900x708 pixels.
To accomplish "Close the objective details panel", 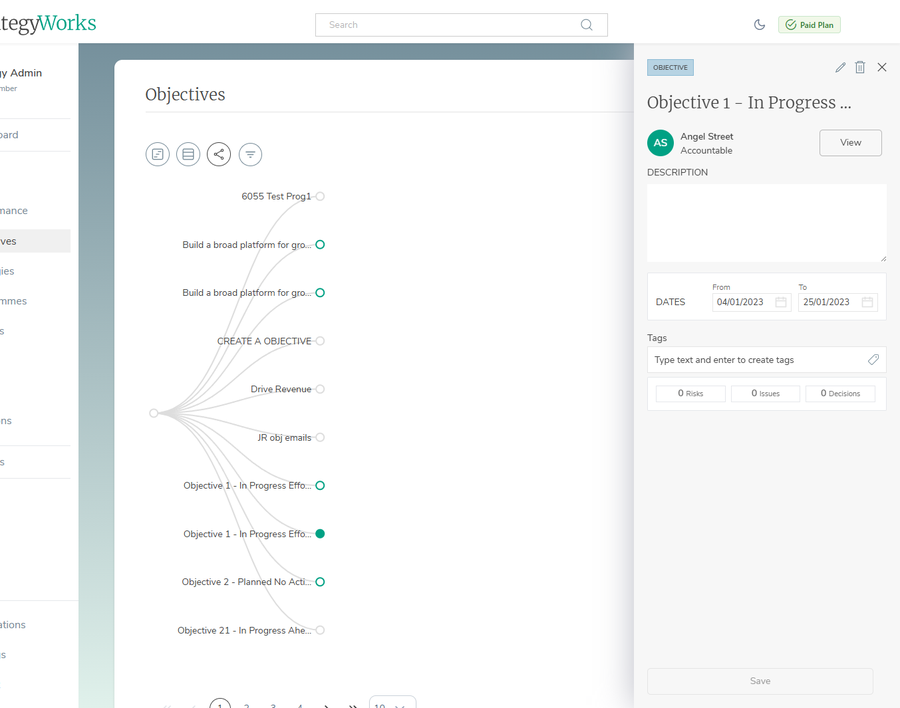I will click(x=882, y=67).
